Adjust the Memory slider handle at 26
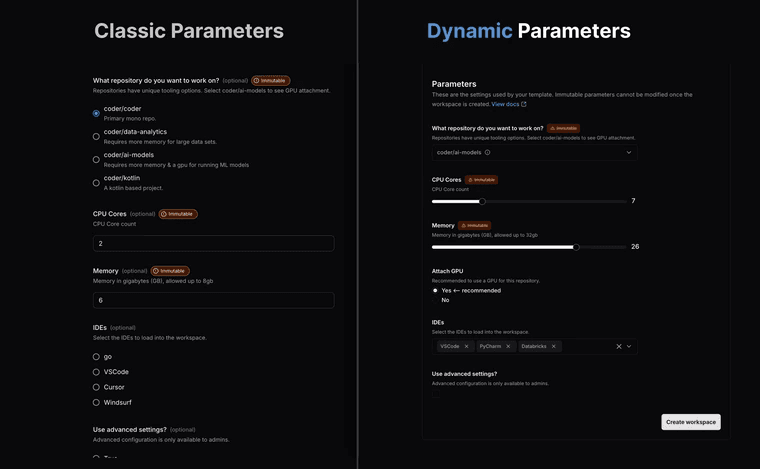 click(576, 247)
